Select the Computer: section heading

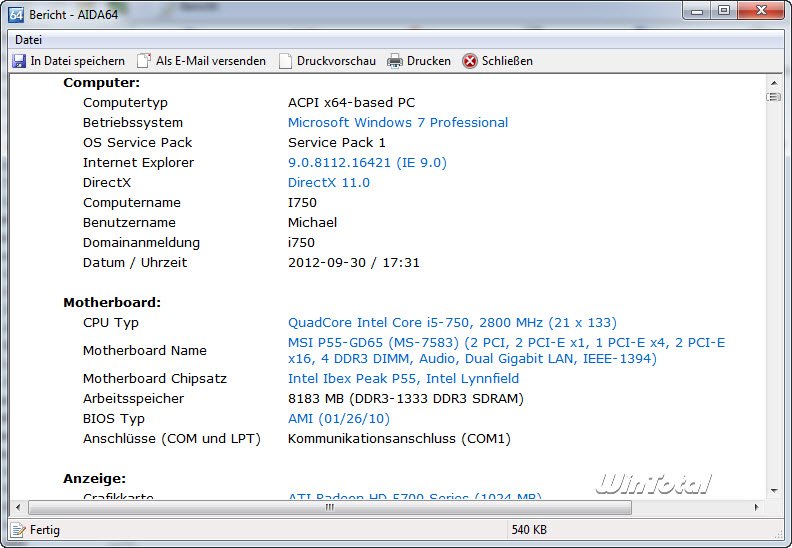(102, 83)
